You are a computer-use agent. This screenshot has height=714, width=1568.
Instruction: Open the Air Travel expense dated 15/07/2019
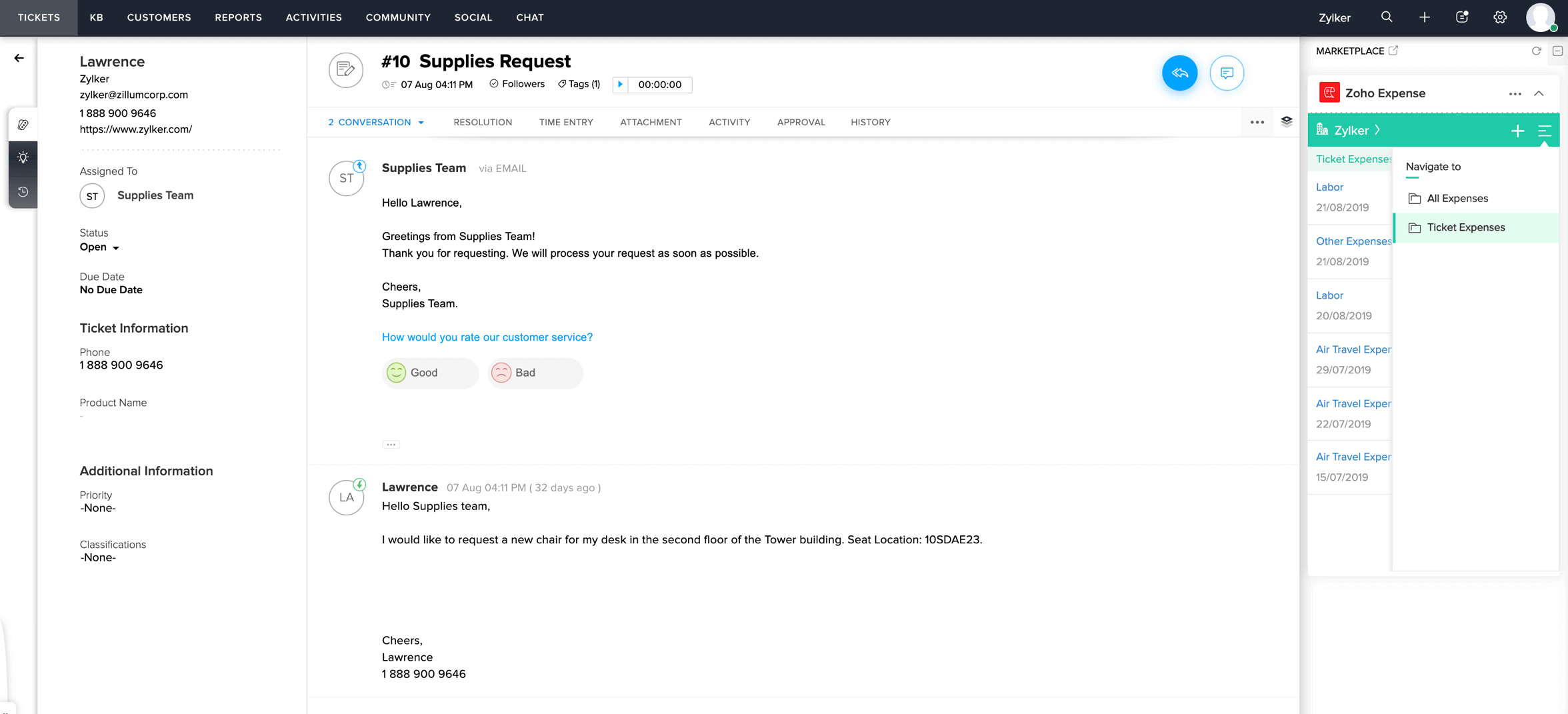[x=1353, y=457]
